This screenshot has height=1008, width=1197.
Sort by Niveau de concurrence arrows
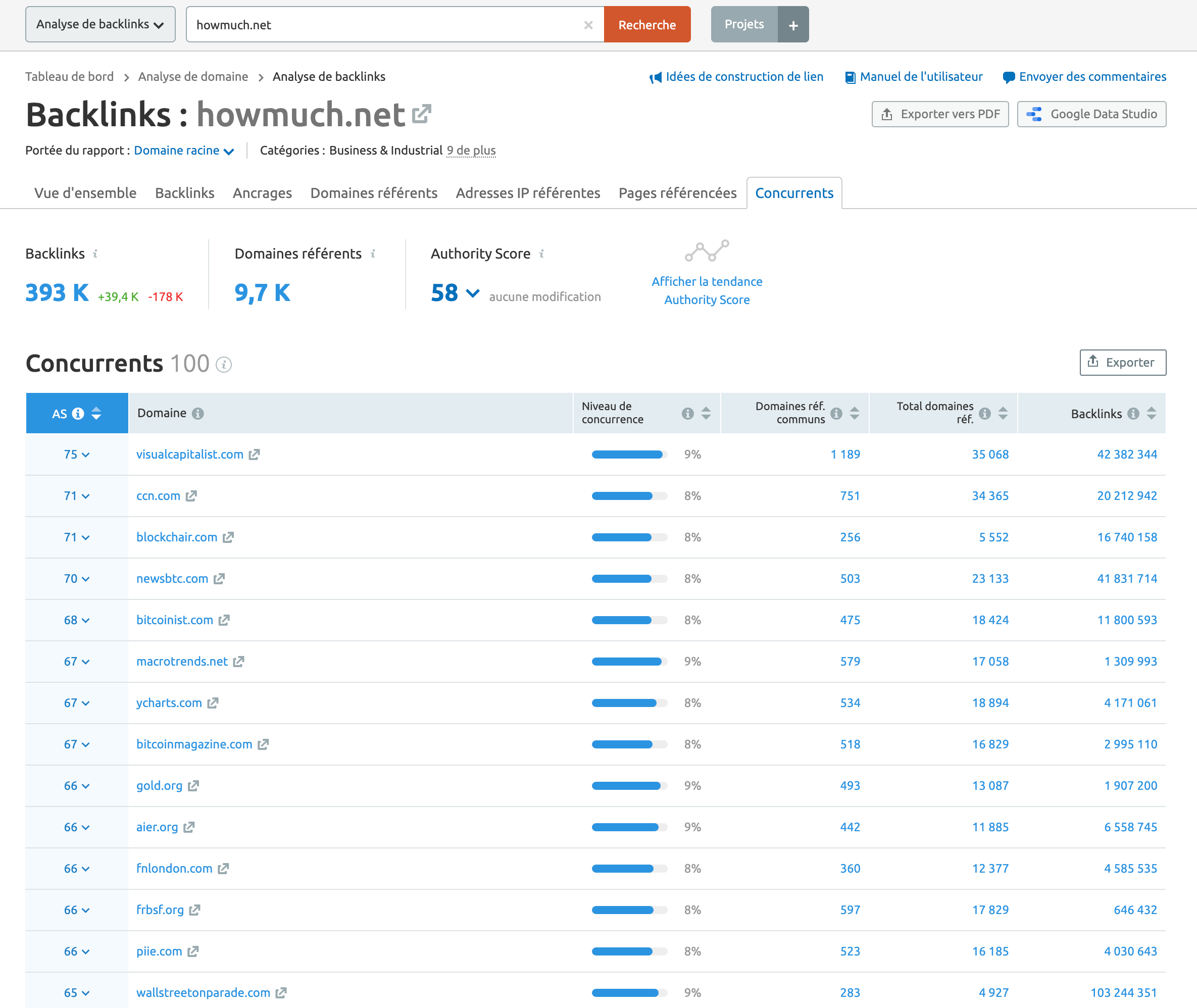point(706,413)
